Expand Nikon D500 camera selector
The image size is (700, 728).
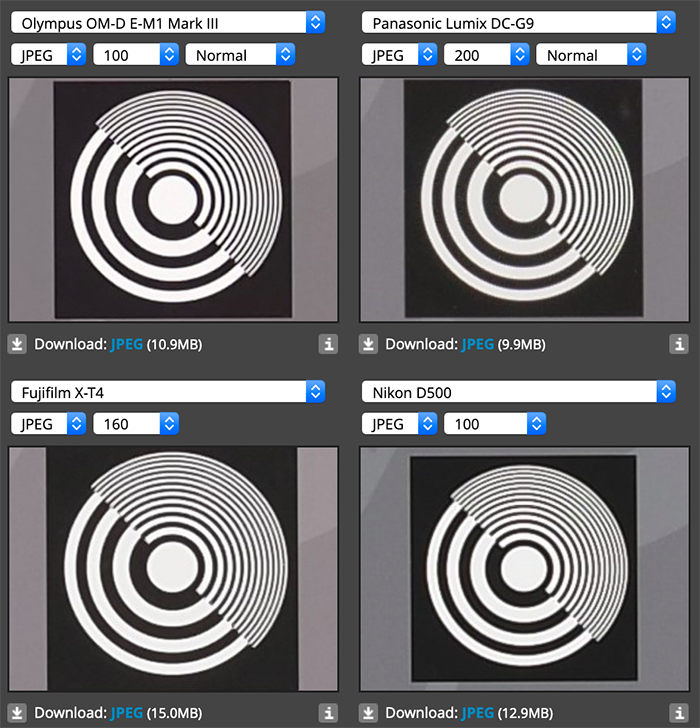pyautogui.click(x=519, y=392)
